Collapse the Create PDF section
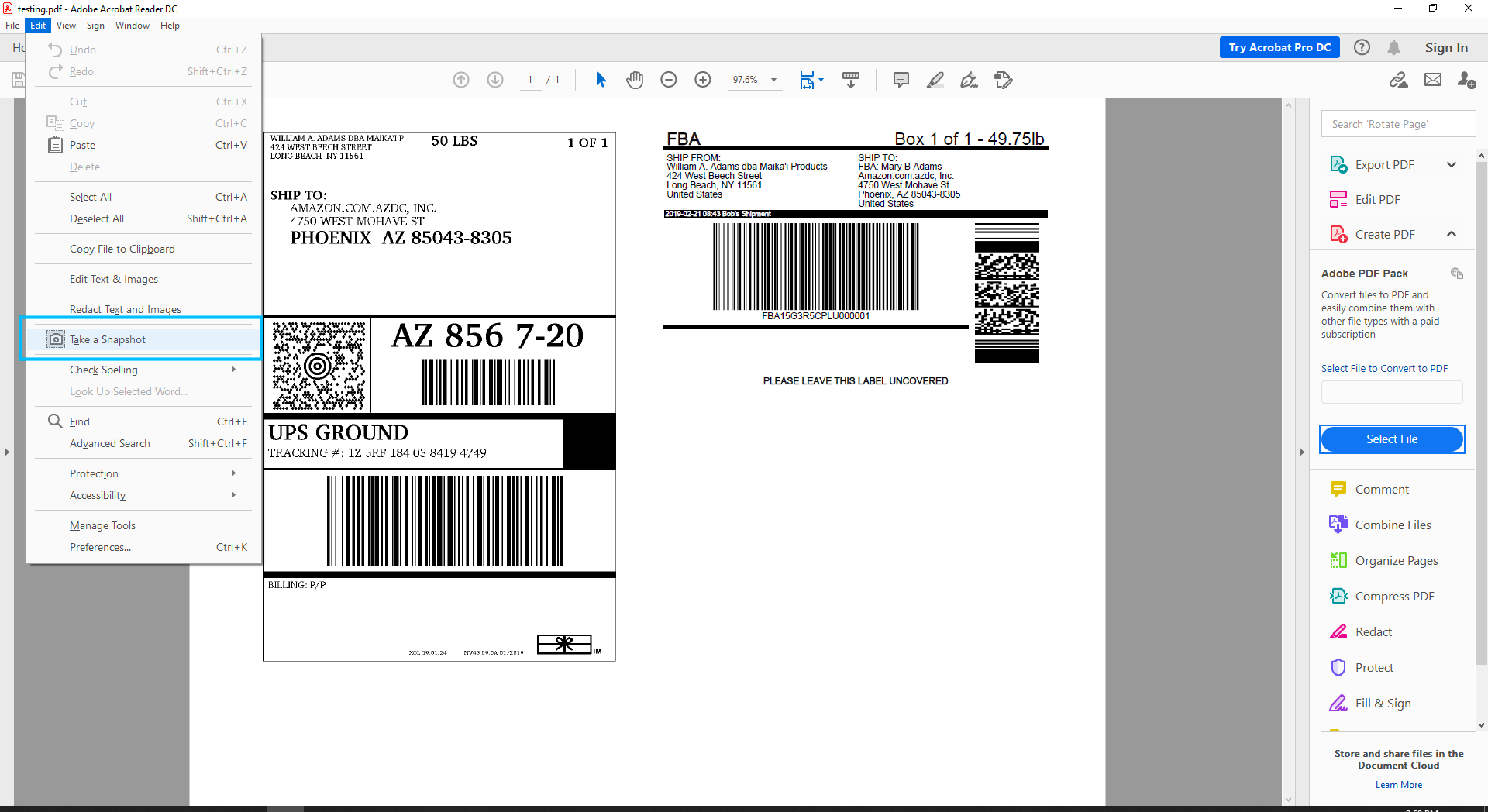This screenshot has width=1488, height=812. point(1452,235)
